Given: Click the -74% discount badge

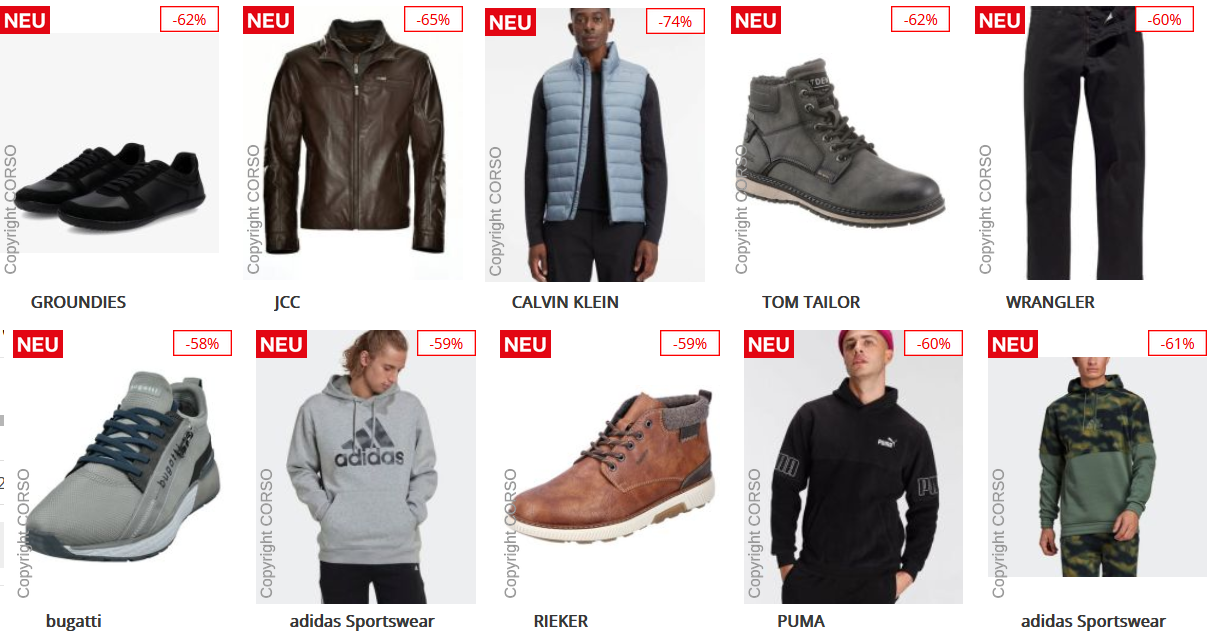Looking at the screenshot, I should [x=675, y=21].
